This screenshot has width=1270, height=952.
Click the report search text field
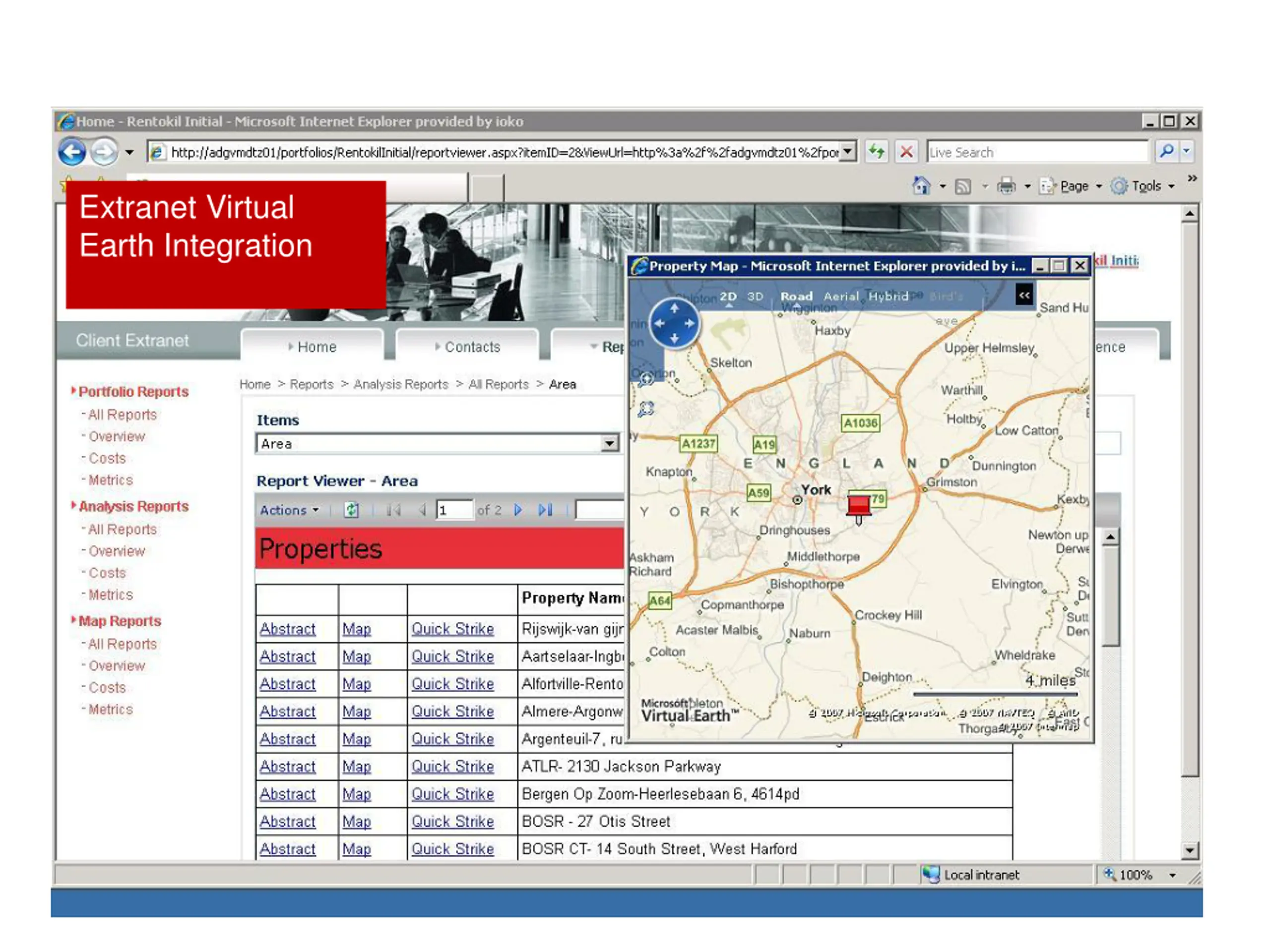point(599,510)
